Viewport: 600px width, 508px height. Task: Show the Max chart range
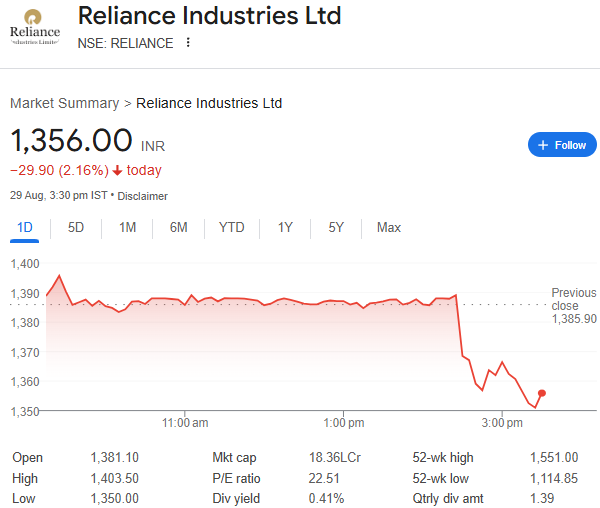(x=388, y=227)
